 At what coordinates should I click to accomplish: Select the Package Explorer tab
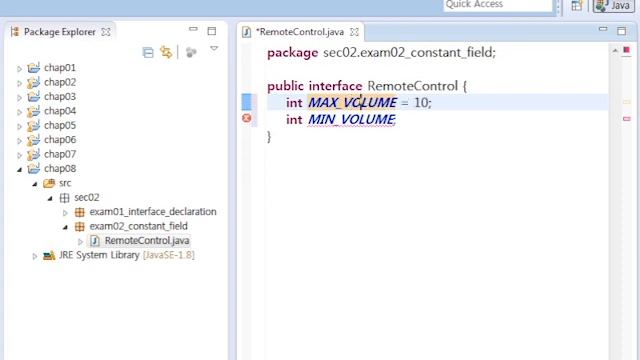point(60,32)
